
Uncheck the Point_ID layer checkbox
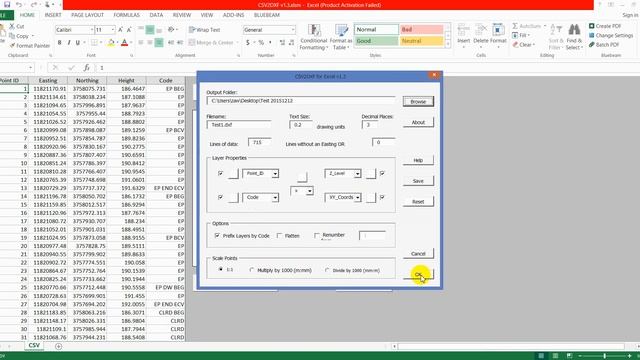pos(220,173)
